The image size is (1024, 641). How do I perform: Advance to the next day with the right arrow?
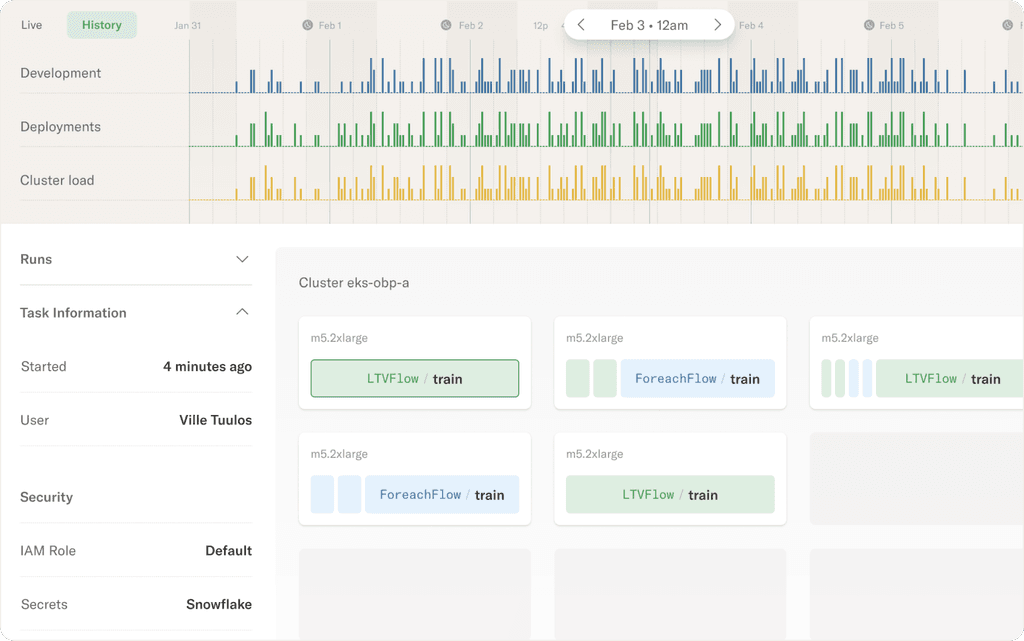pos(718,24)
